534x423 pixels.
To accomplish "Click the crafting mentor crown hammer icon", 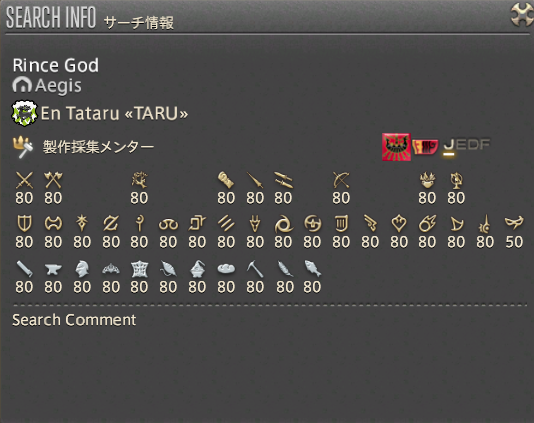I will [23, 147].
